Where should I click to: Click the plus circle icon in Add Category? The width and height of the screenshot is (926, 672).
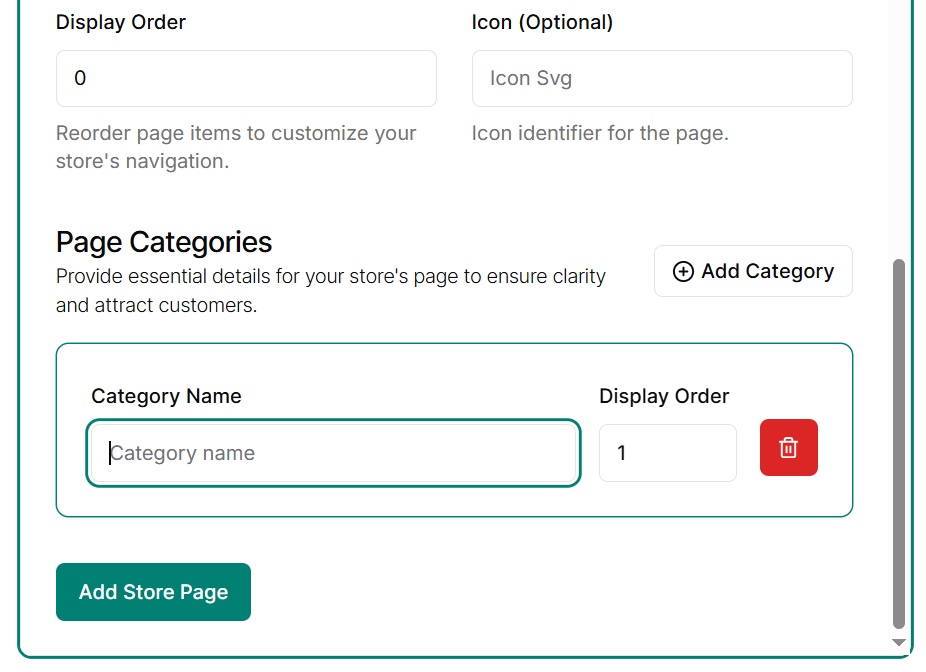pyautogui.click(x=683, y=272)
